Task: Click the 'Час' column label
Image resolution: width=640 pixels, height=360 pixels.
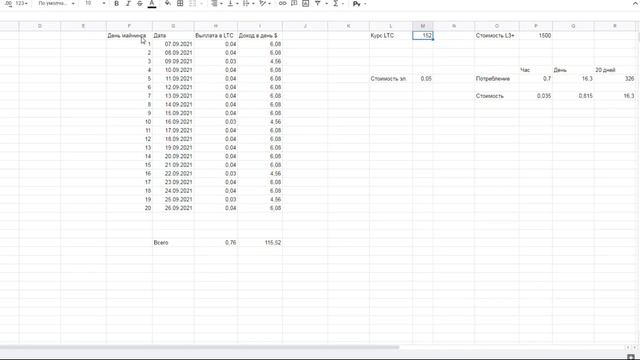Action: 536,70
